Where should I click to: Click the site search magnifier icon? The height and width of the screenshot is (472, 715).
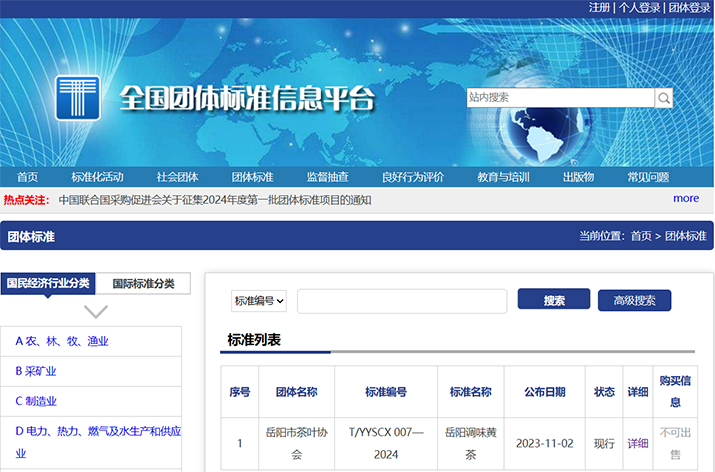click(x=664, y=98)
